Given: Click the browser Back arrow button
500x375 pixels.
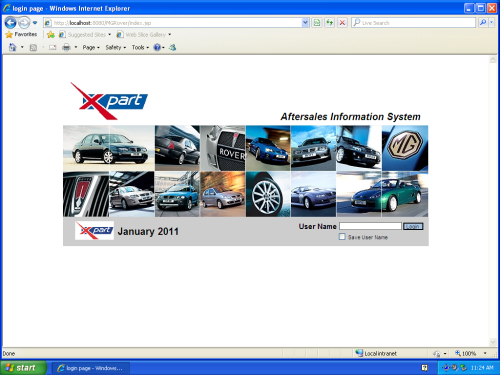Looking at the screenshot, I should point(10,23).
